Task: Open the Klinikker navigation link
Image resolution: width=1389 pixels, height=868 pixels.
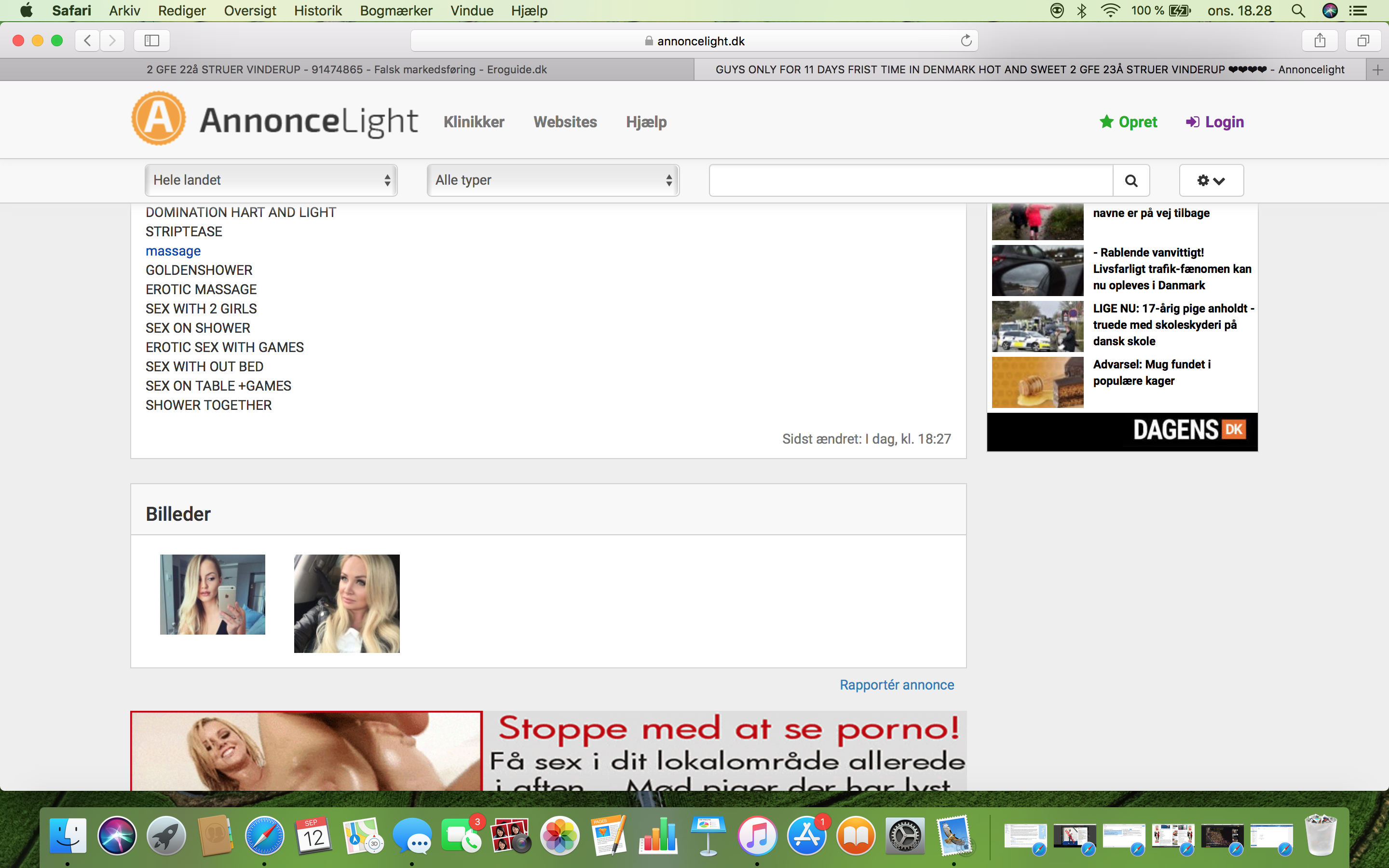Action: pos(474,122)
